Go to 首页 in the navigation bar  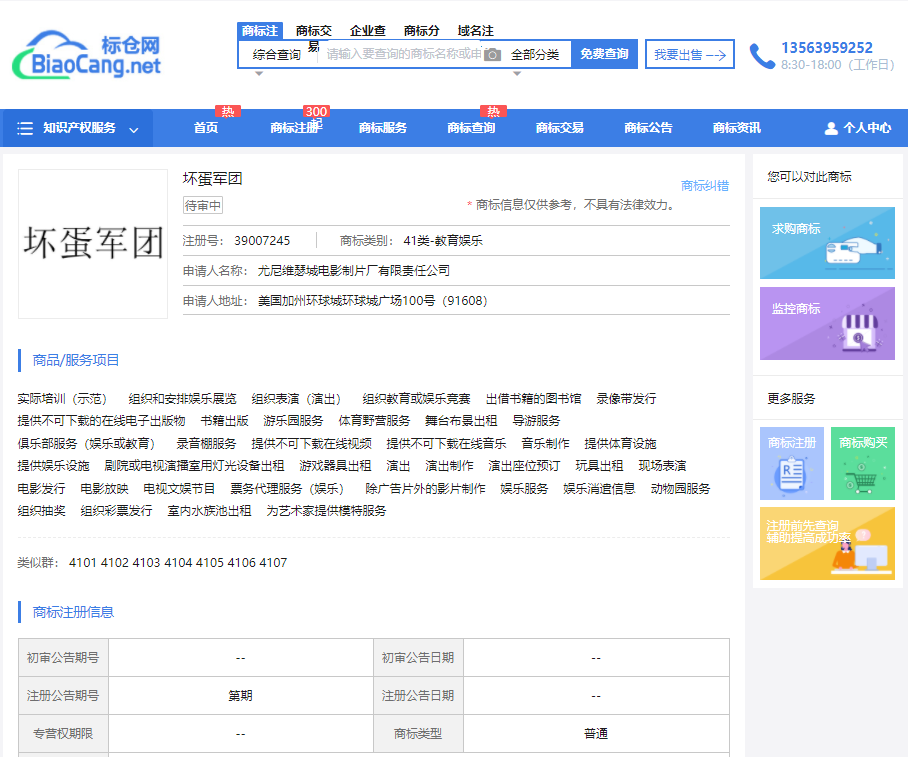[x=206, y=128]
